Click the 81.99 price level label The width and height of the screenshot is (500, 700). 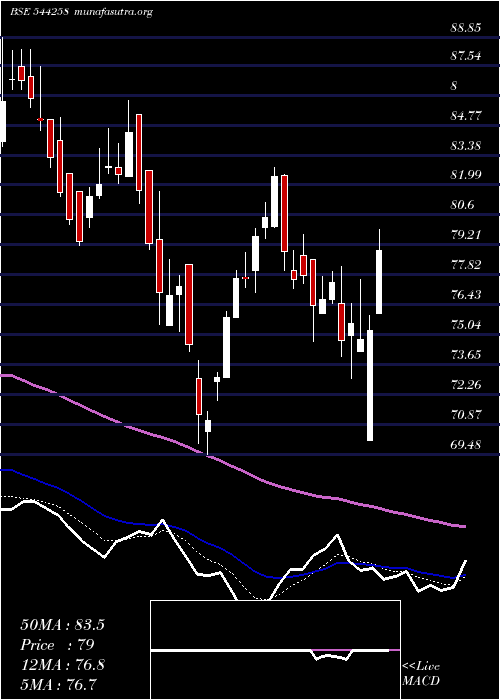(x=466, y=175)
